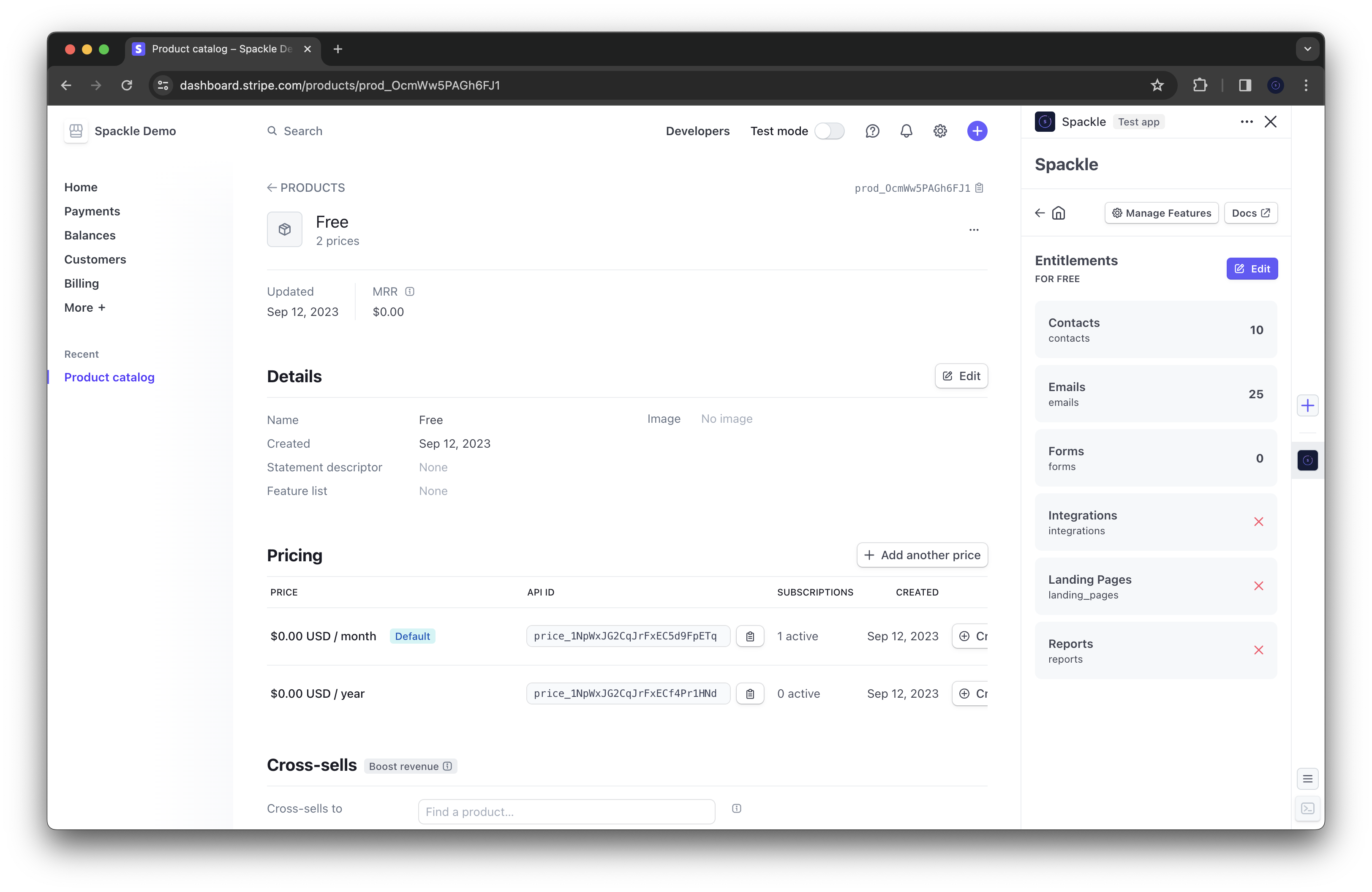
Task: Open settings using the gear icon
Action: (x=939, y=131)
